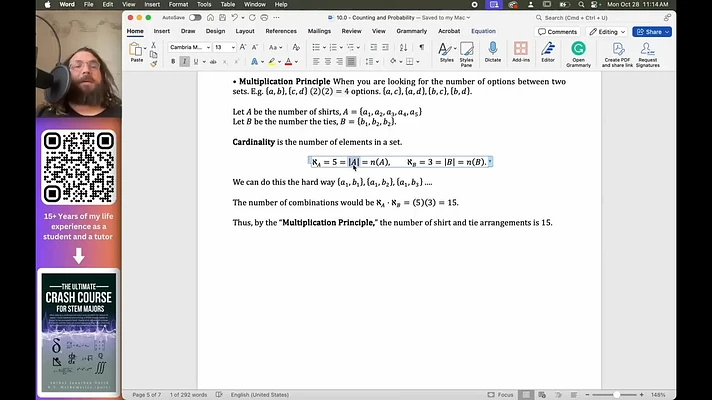Open the Change Case Aa dropdown
Image resolution: width=712 pixels, height=400 pixels.
(275, 47)
